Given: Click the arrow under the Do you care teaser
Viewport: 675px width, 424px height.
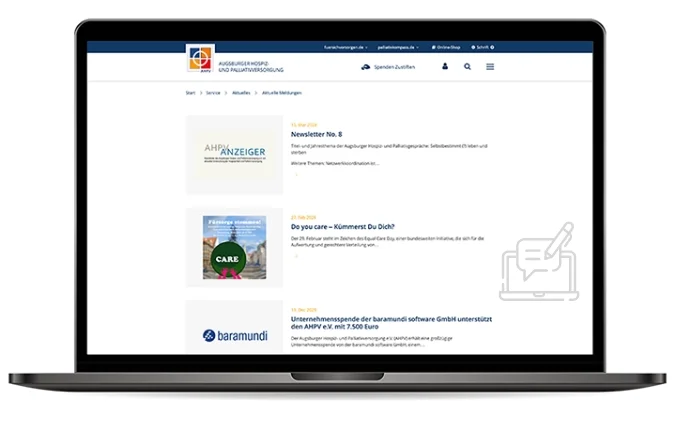Looking at the screenshot, I should point(296,256).
